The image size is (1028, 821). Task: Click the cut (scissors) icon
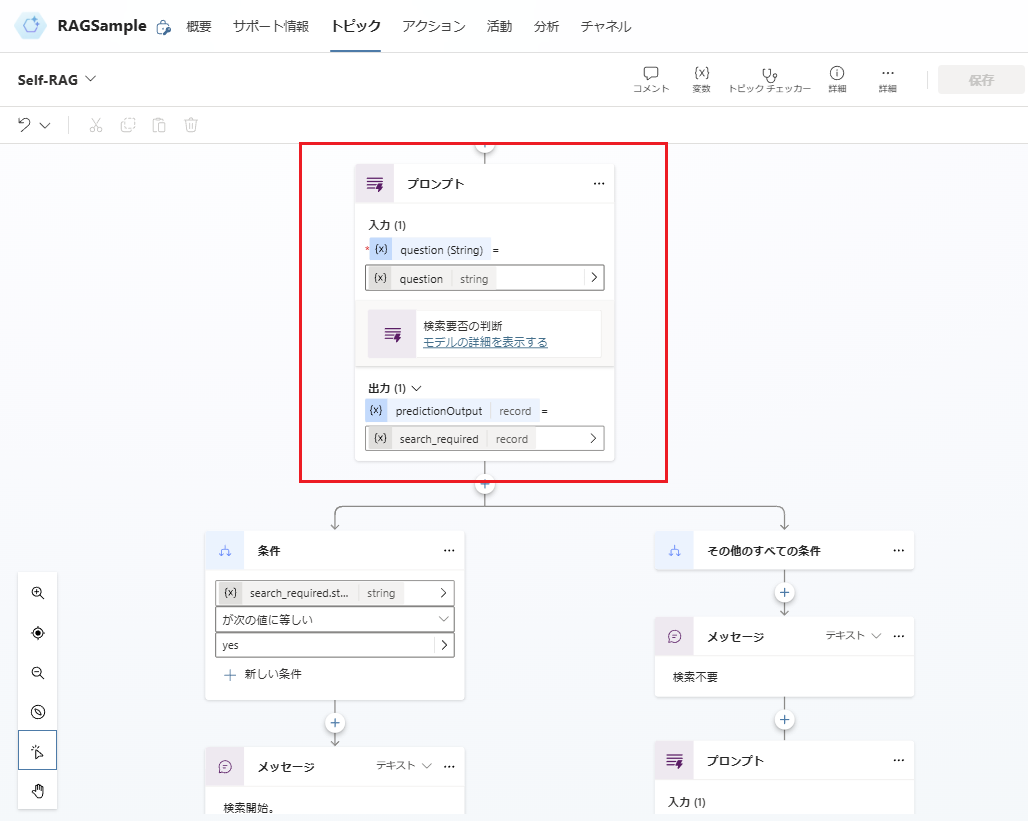tap(95, 125)
